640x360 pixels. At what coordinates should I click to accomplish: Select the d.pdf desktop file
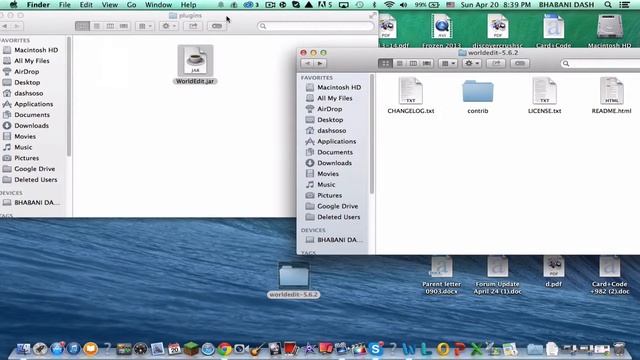point(553,272)
